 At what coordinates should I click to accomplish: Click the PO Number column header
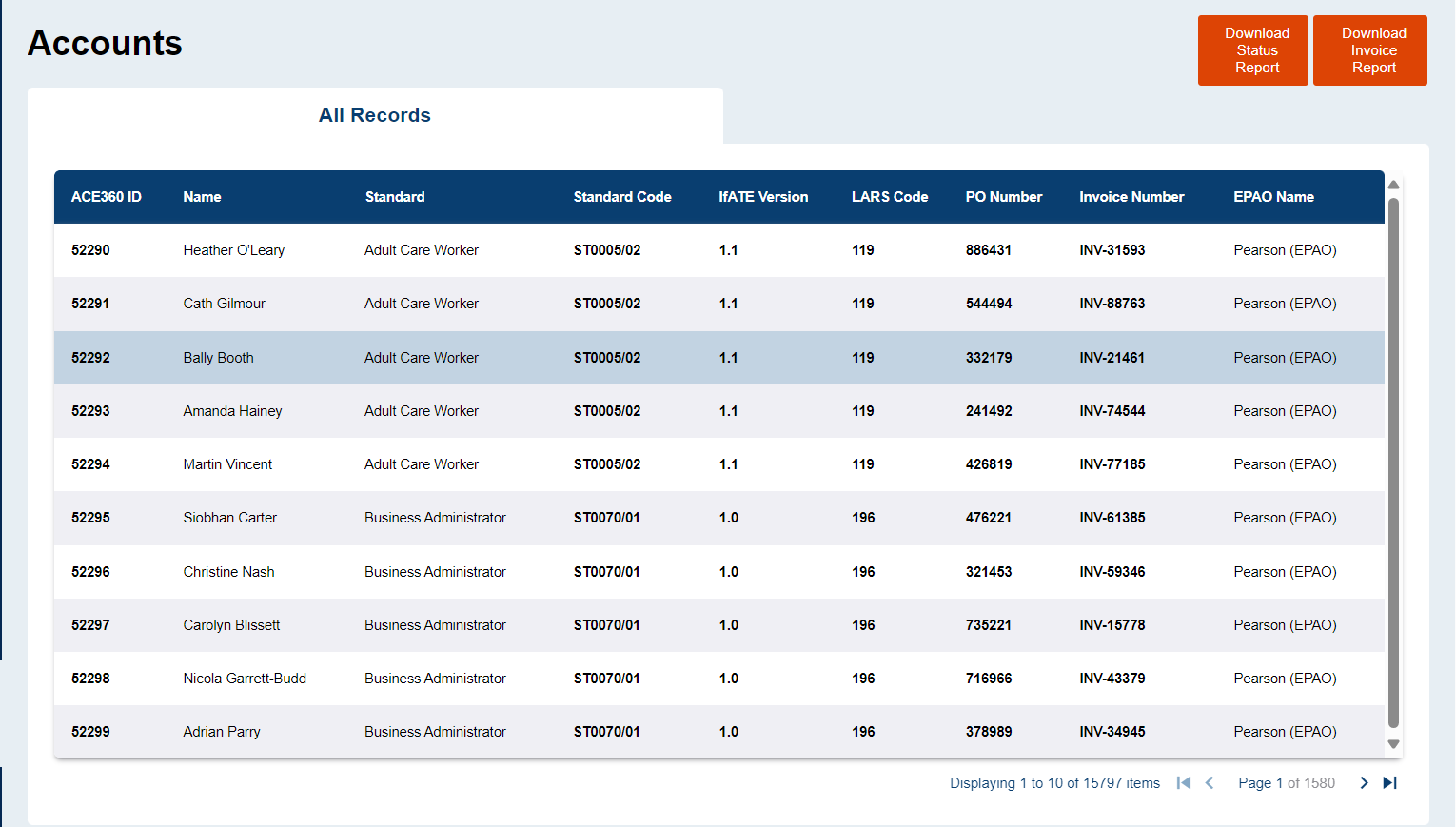[x=1004, y=197]
